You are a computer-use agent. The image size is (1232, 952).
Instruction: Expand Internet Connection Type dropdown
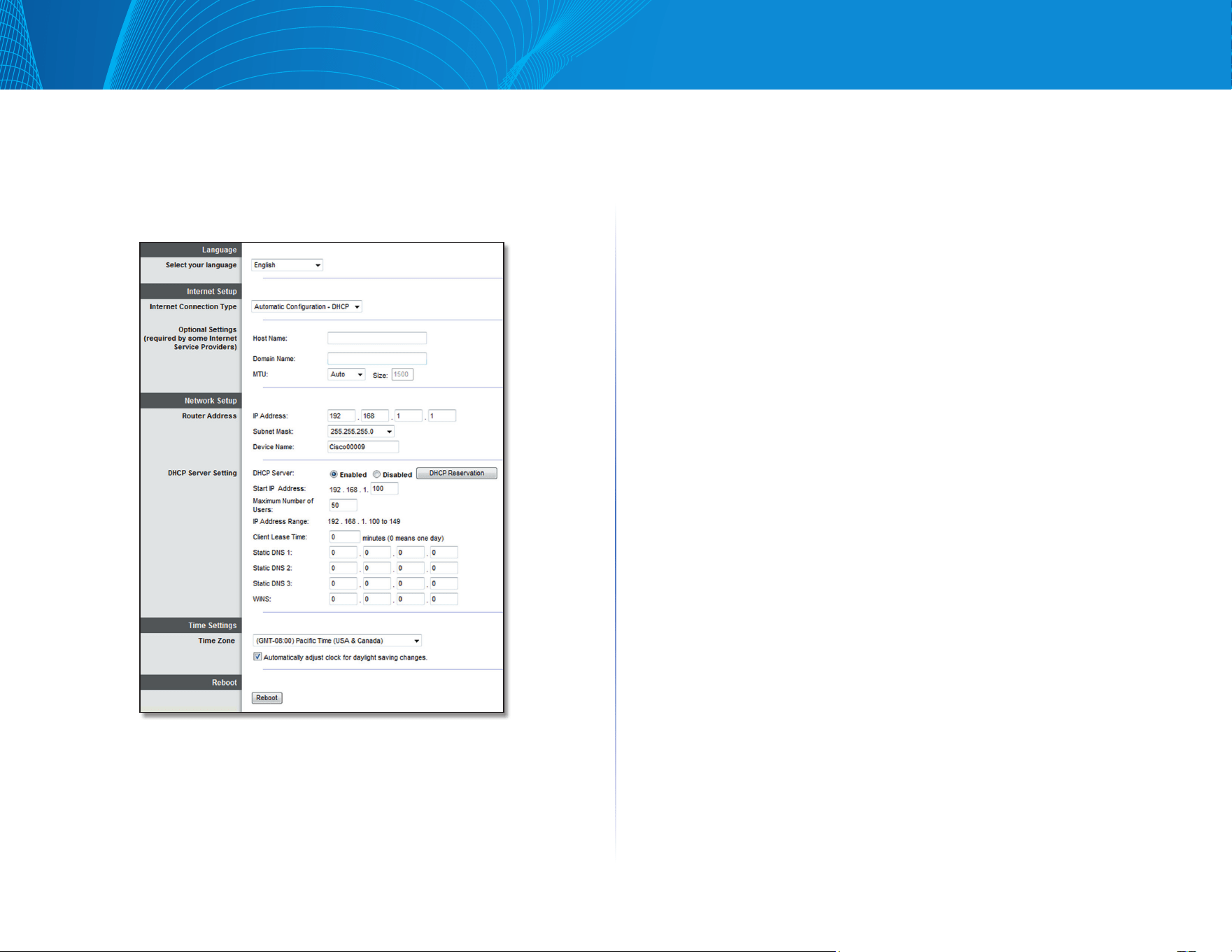306,306
